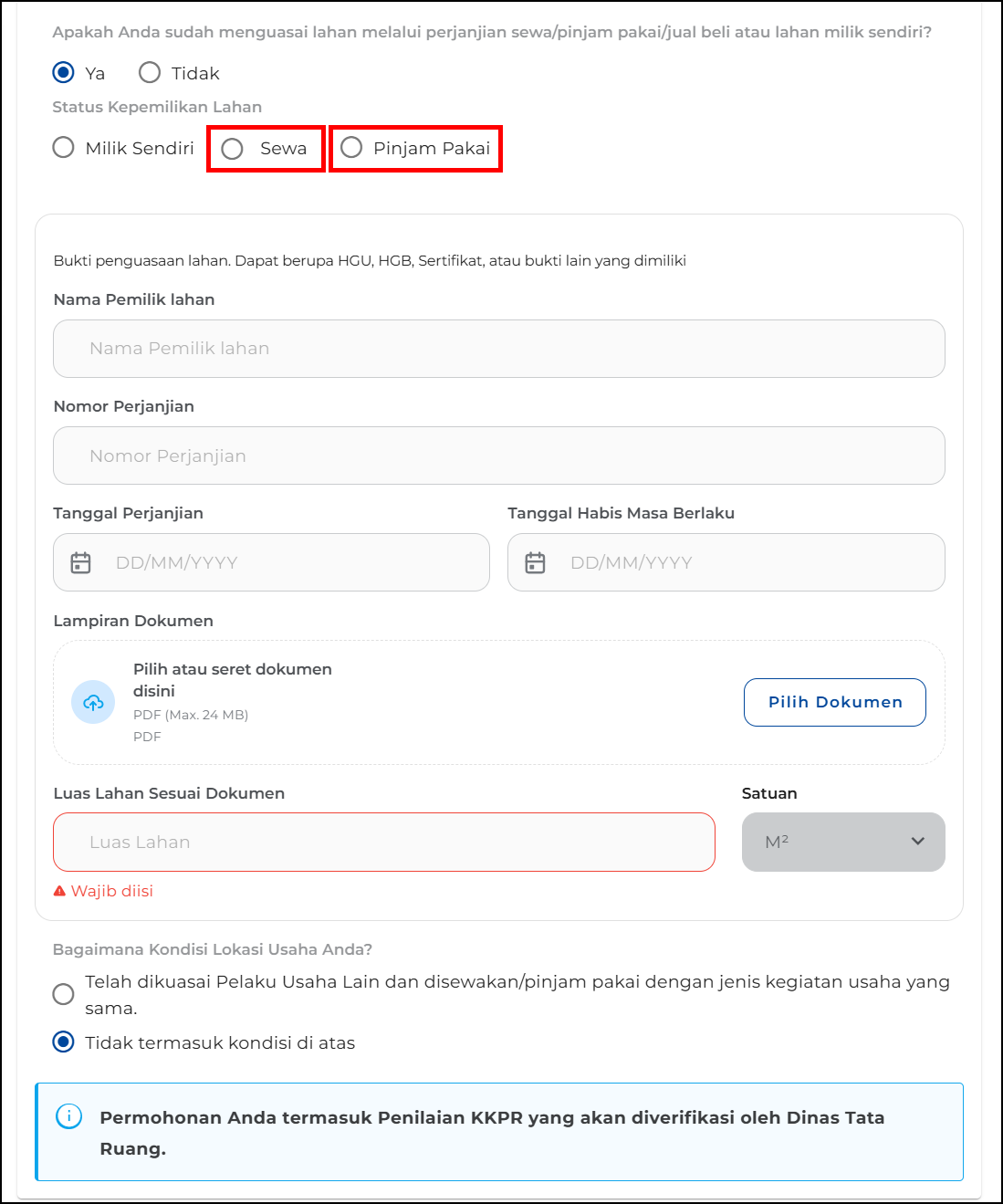Click the chevron arrow in Satuan dropdown
Viewport: 1003px width, 1204px height.
pyautogui.click(x=917, y=842)
